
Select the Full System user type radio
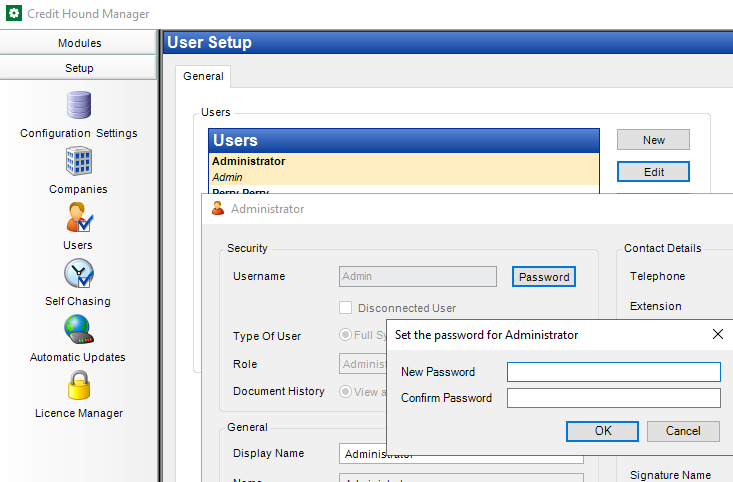coord(345,335)
